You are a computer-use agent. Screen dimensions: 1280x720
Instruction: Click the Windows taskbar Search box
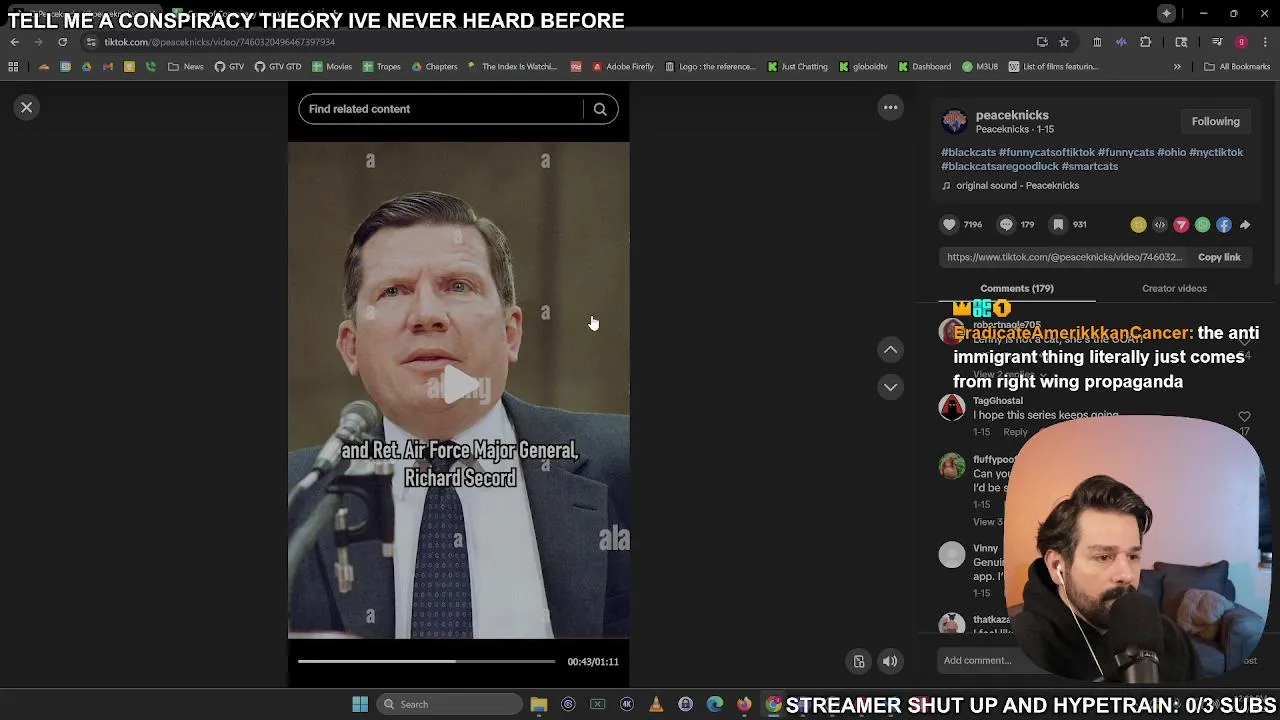(450, 704)
